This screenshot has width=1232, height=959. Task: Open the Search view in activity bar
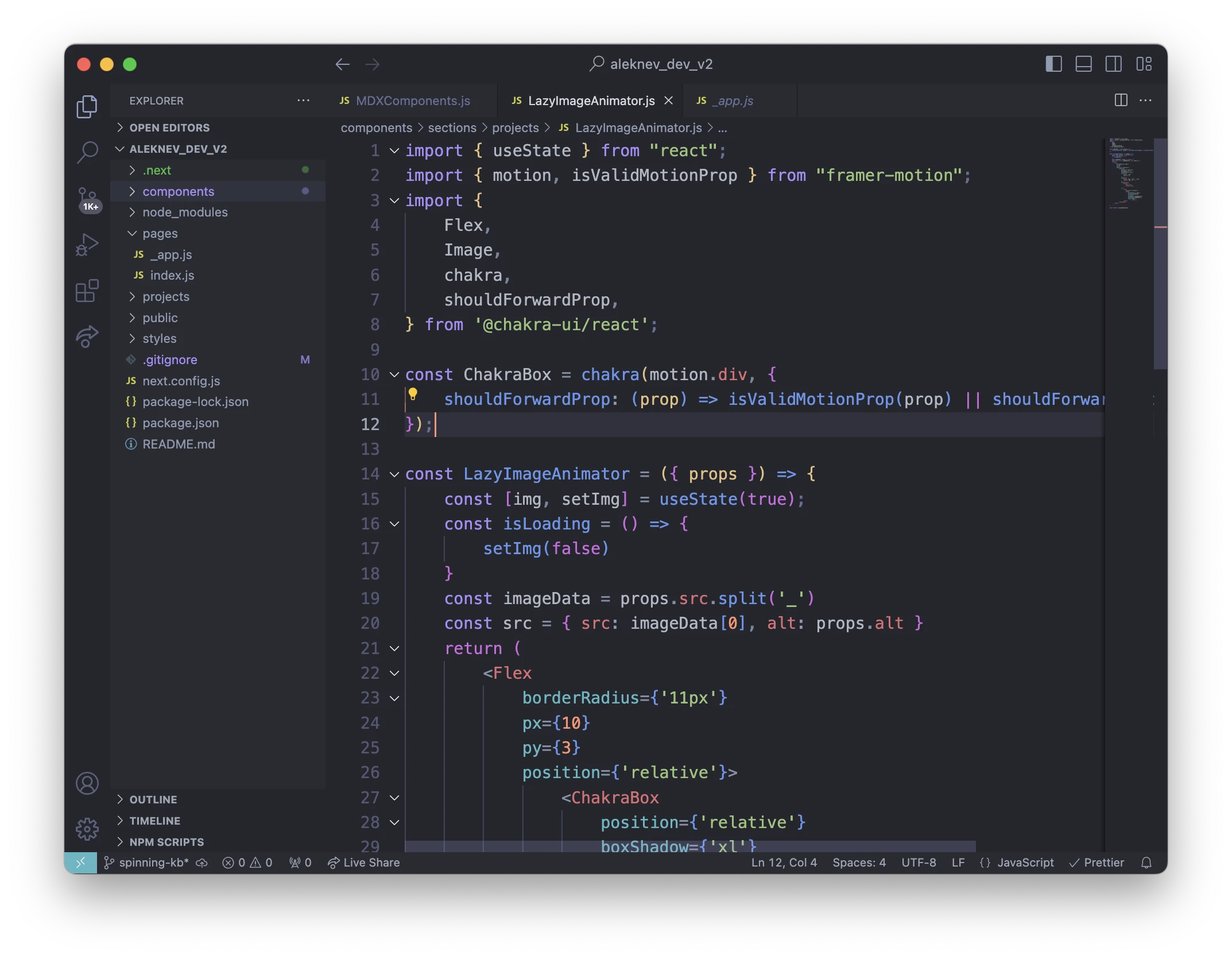click(x=87, y=152)
